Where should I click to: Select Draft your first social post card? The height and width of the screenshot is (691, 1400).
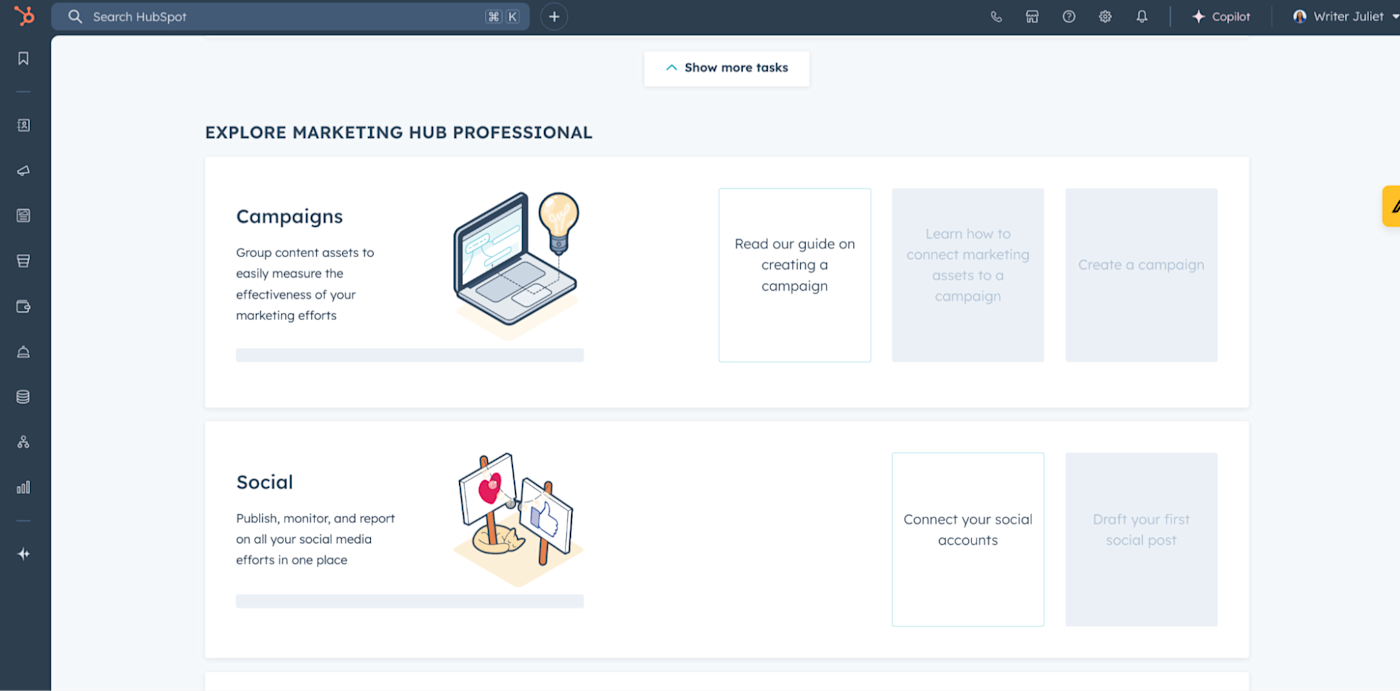(x=1141, y=540)
